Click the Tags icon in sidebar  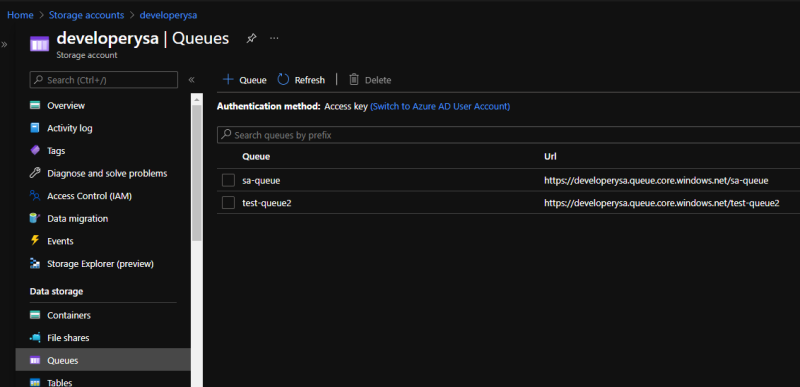click(35, 150)
